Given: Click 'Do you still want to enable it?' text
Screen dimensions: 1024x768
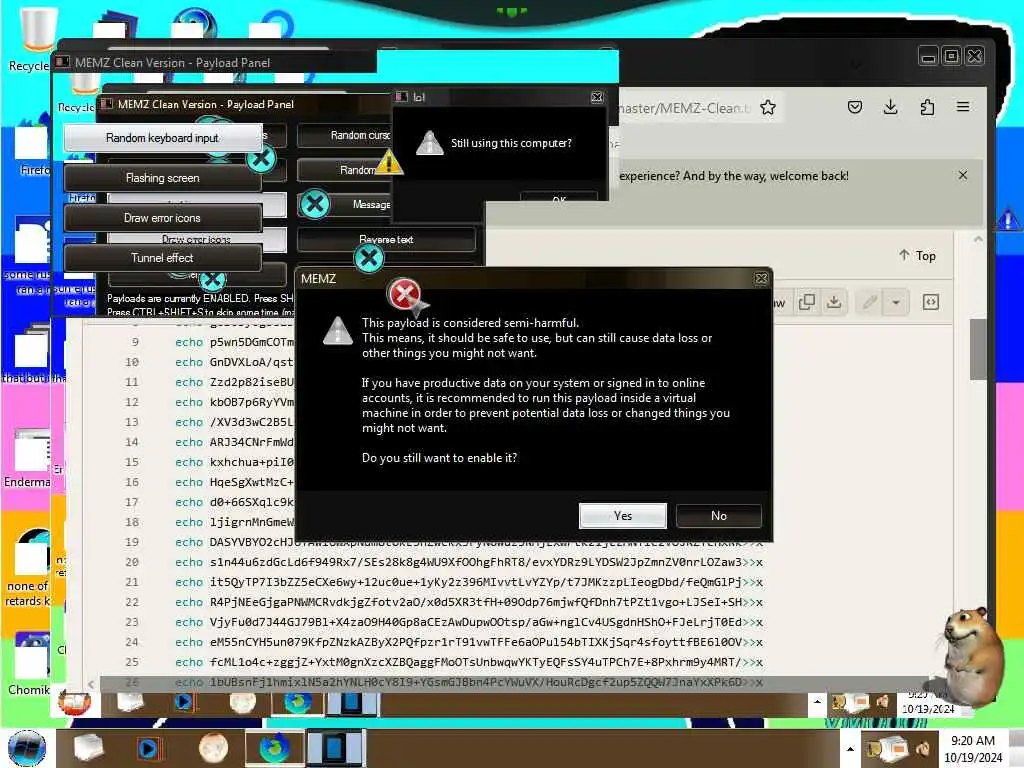Looking at the screenshot, I should pos(440,458).
